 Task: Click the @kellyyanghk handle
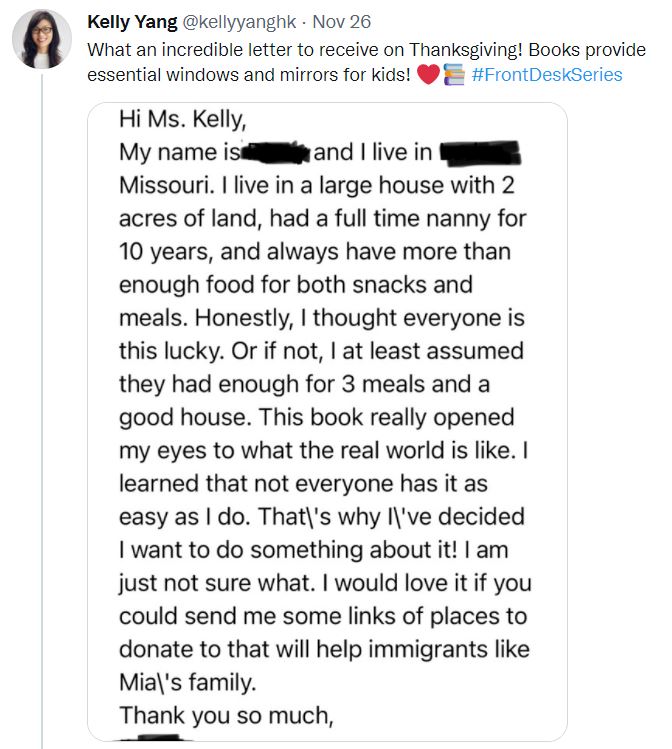225,22
